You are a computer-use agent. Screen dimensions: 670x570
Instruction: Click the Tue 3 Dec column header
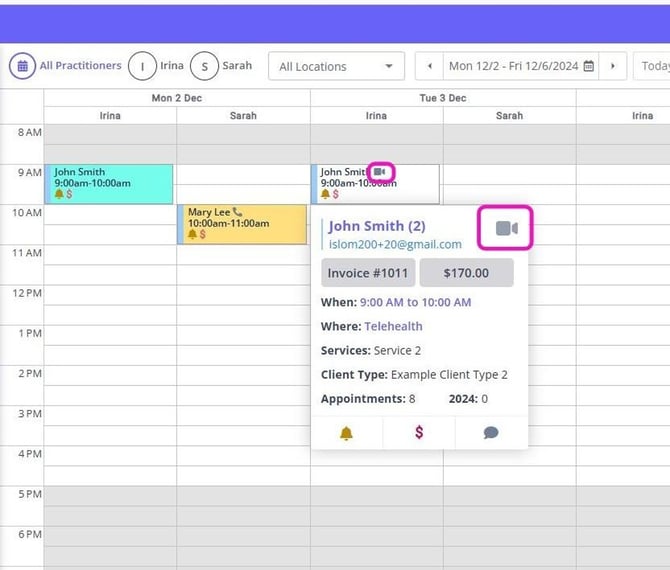443,98
